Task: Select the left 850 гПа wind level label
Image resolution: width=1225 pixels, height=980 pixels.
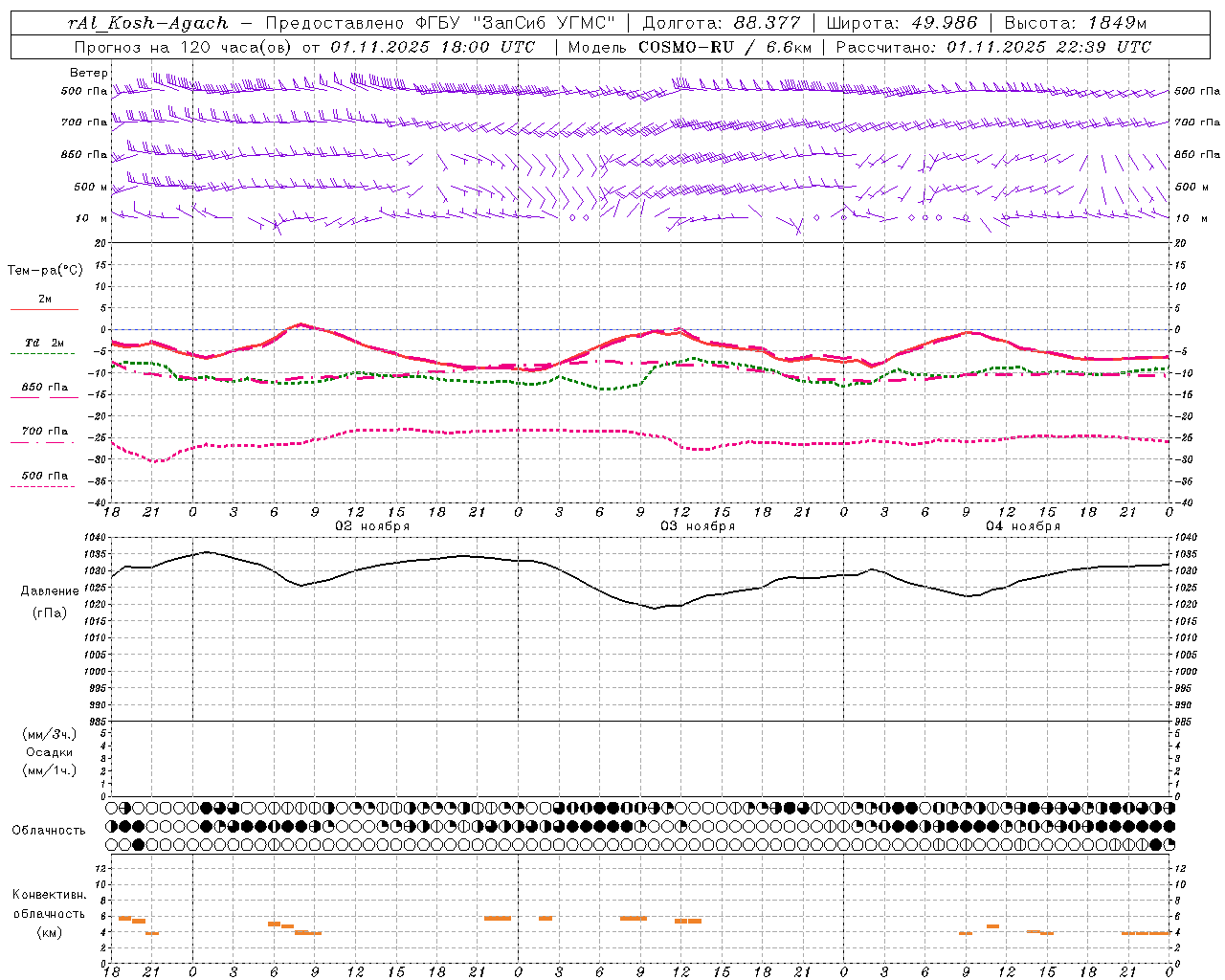Action: [84, 154]
